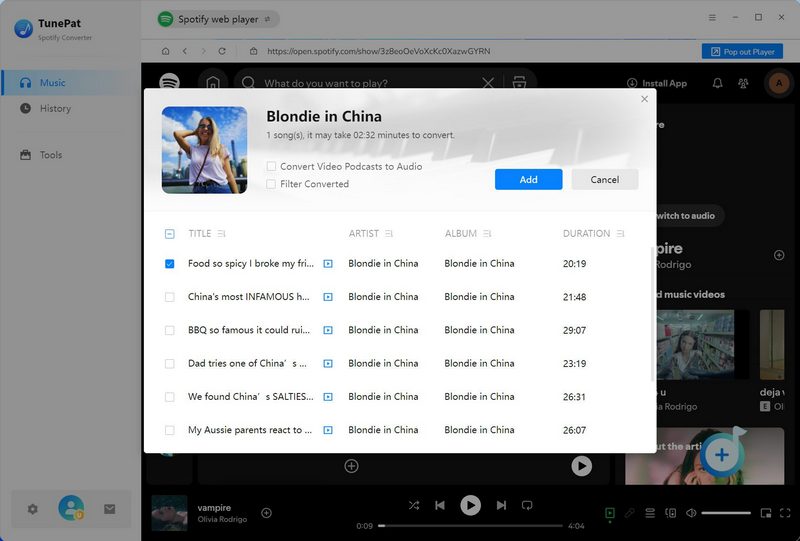The image size is (800, 541).
Task: Open the TITLE column sort menu
Action: (x=221, y=234)
